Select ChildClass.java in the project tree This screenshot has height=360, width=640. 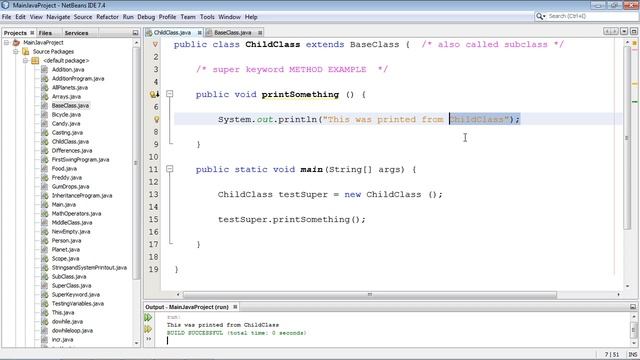(70, 141)
